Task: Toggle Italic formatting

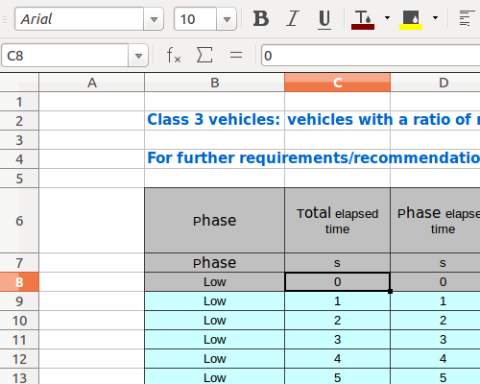Action: point(292,19)
